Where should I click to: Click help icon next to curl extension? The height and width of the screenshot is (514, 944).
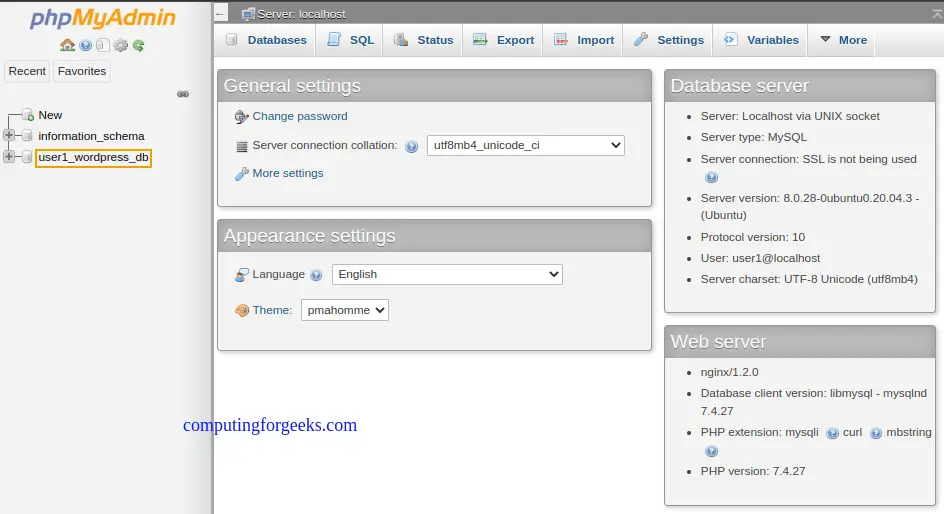875,433
